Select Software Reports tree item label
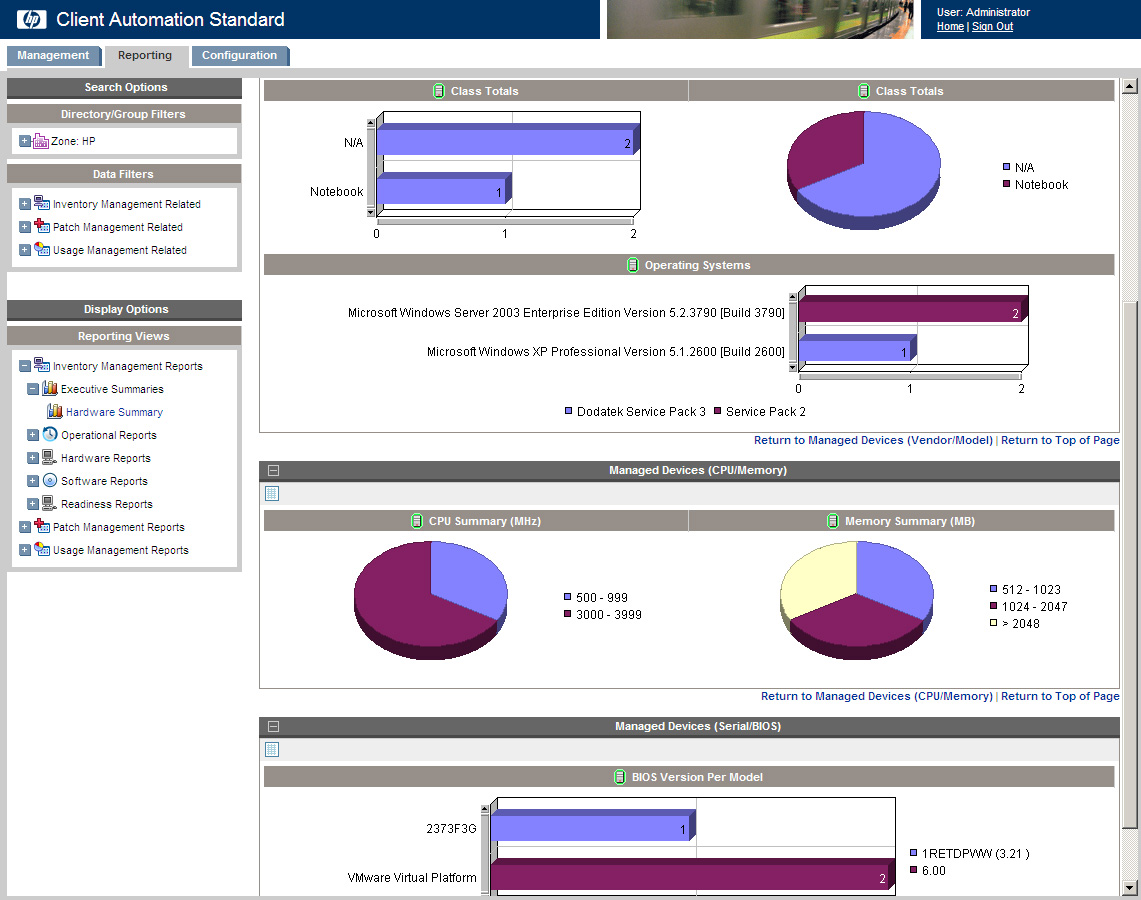This screenshot has width=1141, height=900. coord(104,481)
